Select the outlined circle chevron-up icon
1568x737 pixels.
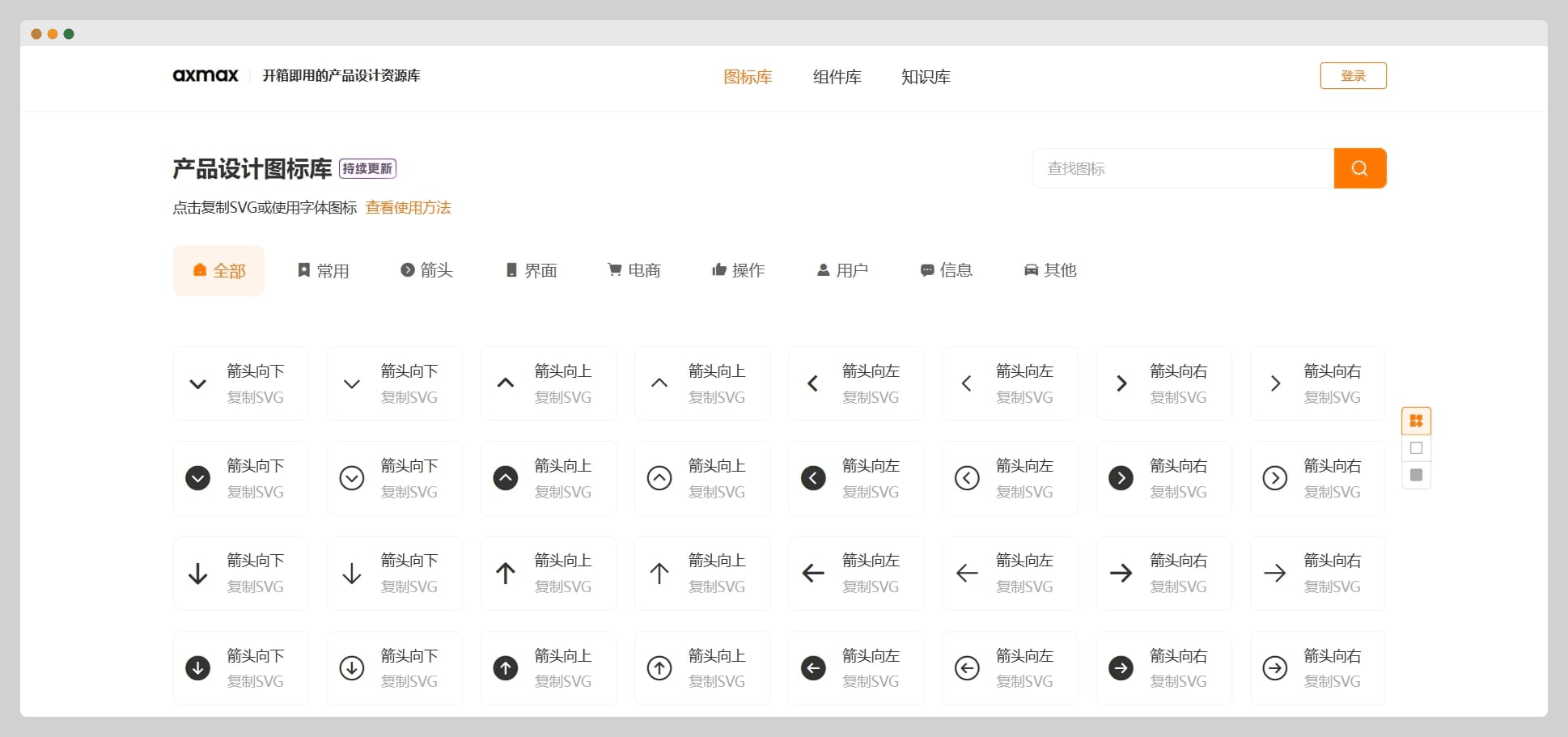tap(659, 478)
